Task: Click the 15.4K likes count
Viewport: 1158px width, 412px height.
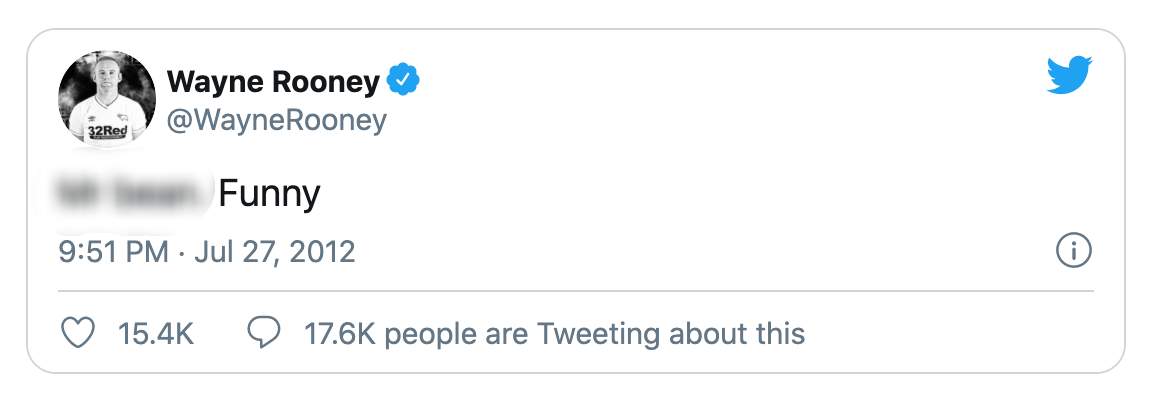Action: 156,333
